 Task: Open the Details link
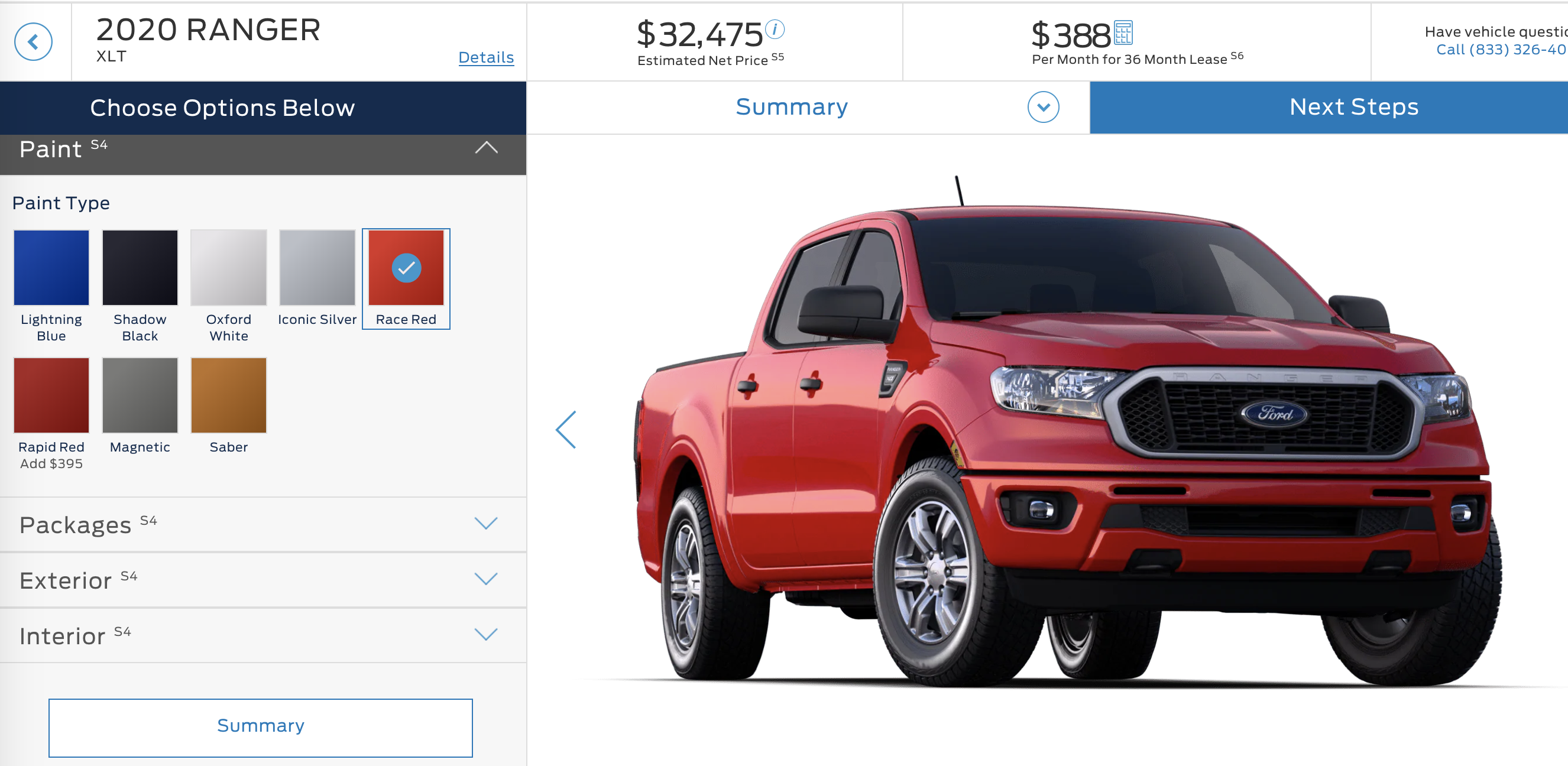(486, 57)
